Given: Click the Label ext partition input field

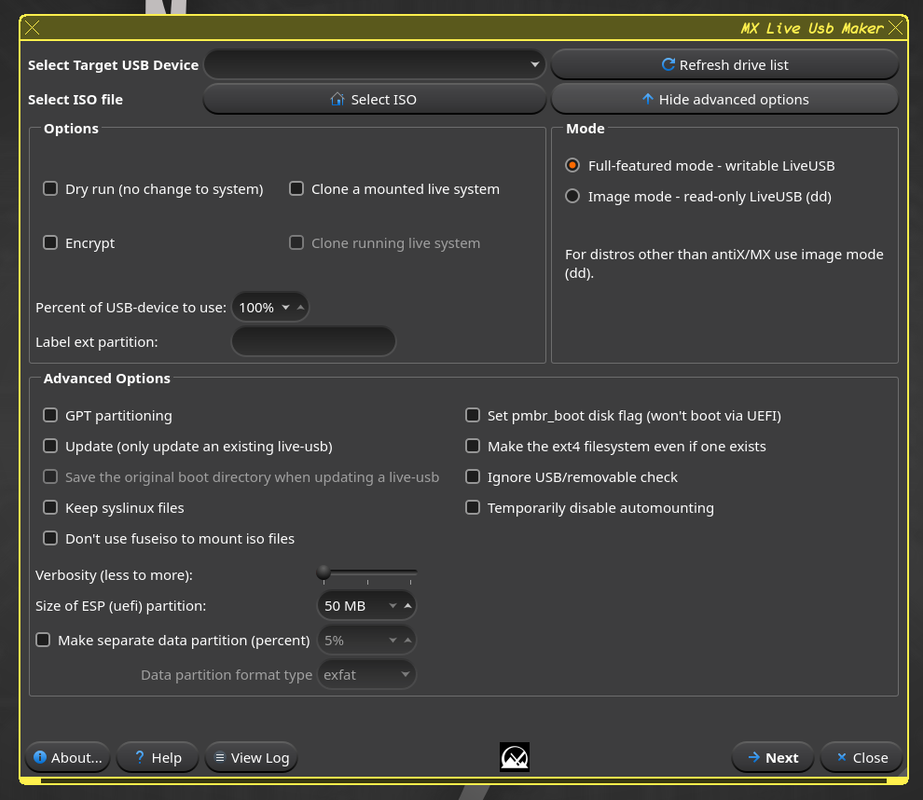Looking at the screenshot, I should 314,341.
